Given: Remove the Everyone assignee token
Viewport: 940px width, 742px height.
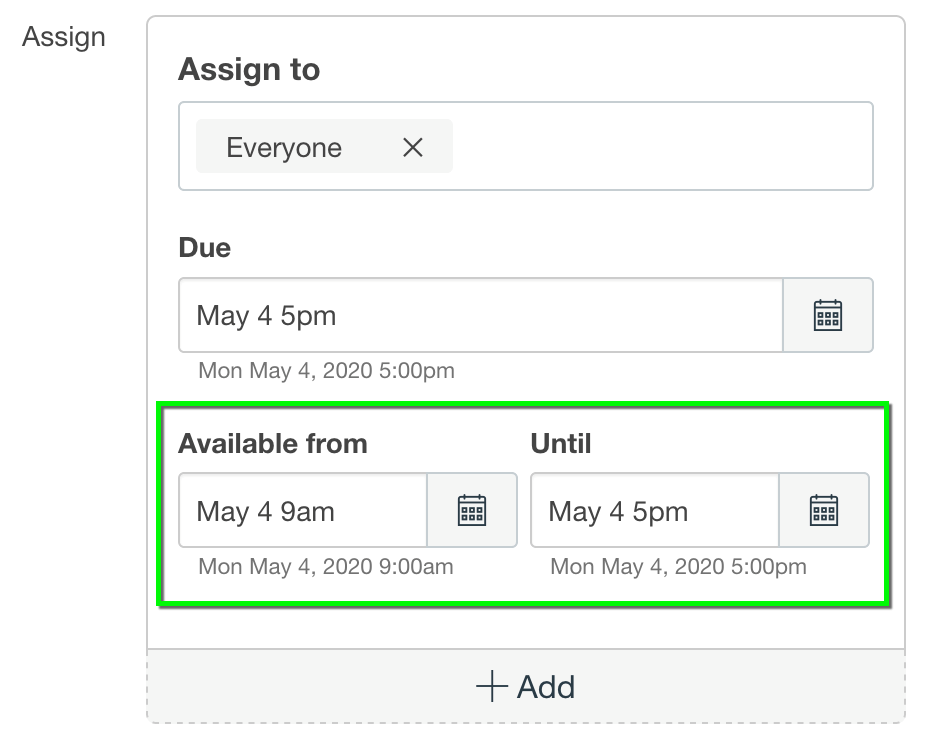Looking at the screenshot, I should 412,148.
